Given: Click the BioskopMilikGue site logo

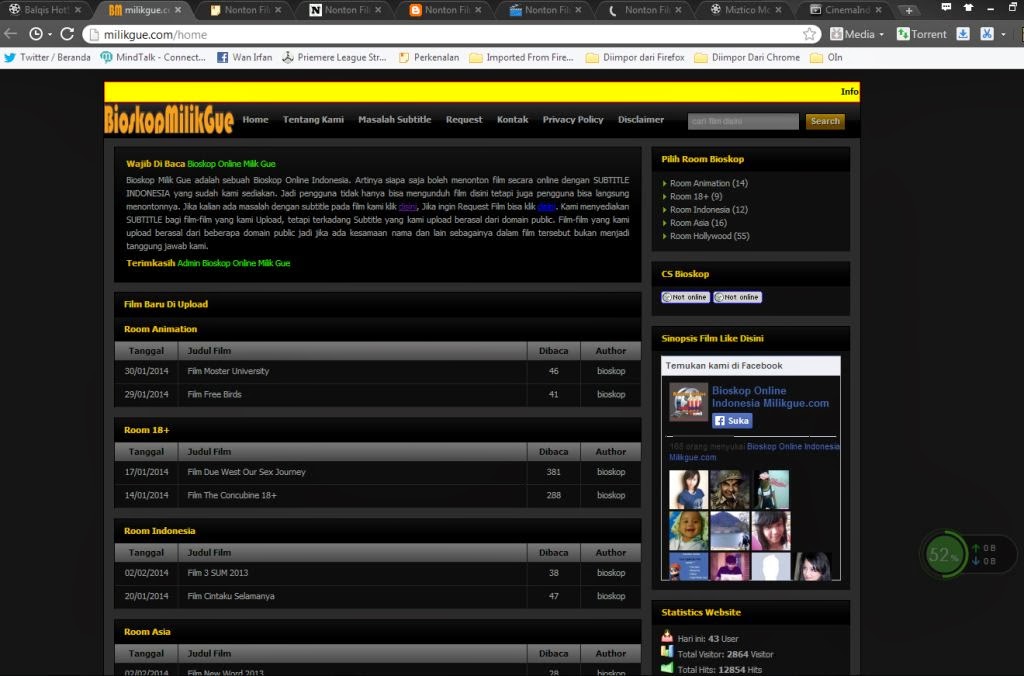Looking at the screenshot, I should (169, 119).
